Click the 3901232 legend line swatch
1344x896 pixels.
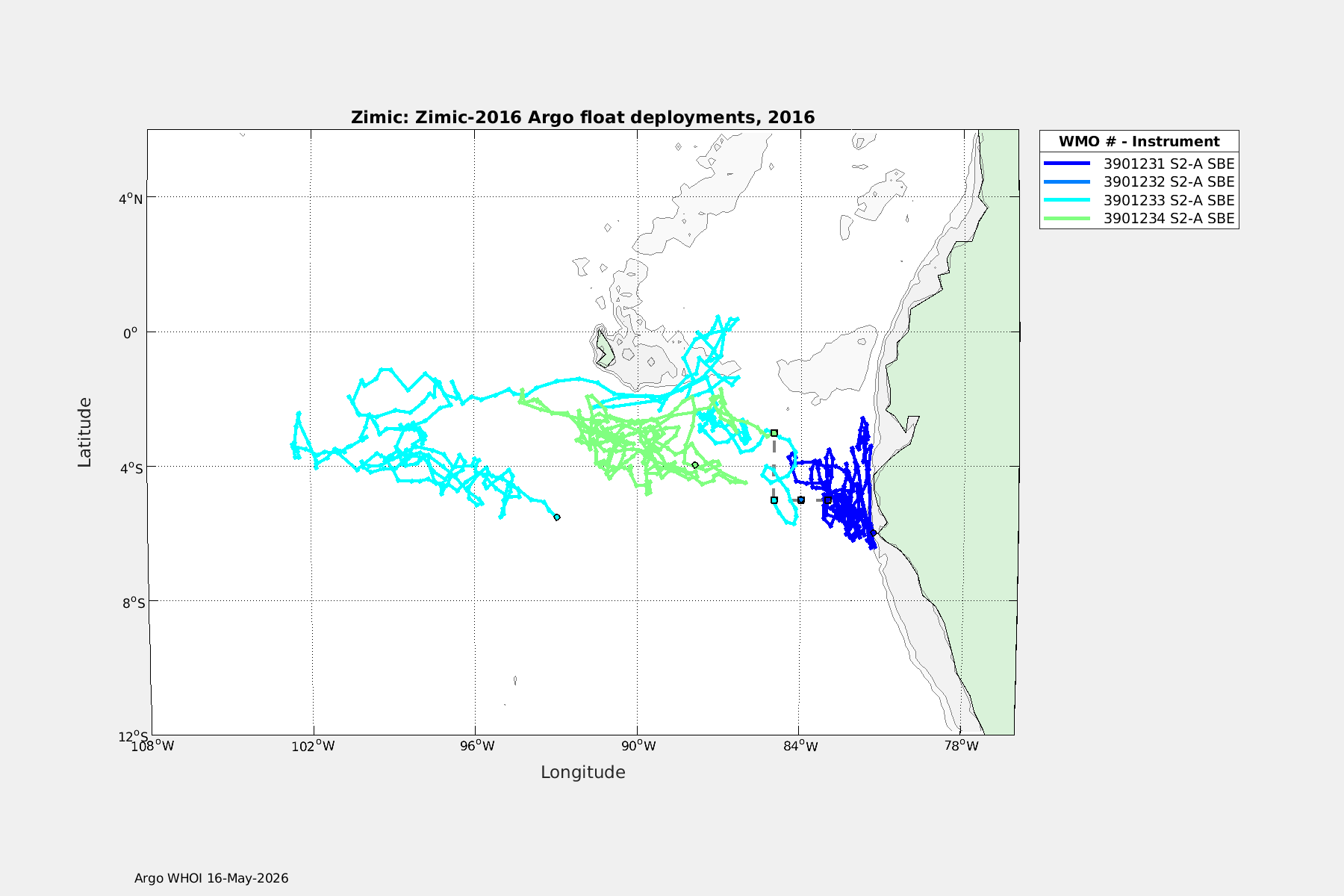click(1067, 182)
